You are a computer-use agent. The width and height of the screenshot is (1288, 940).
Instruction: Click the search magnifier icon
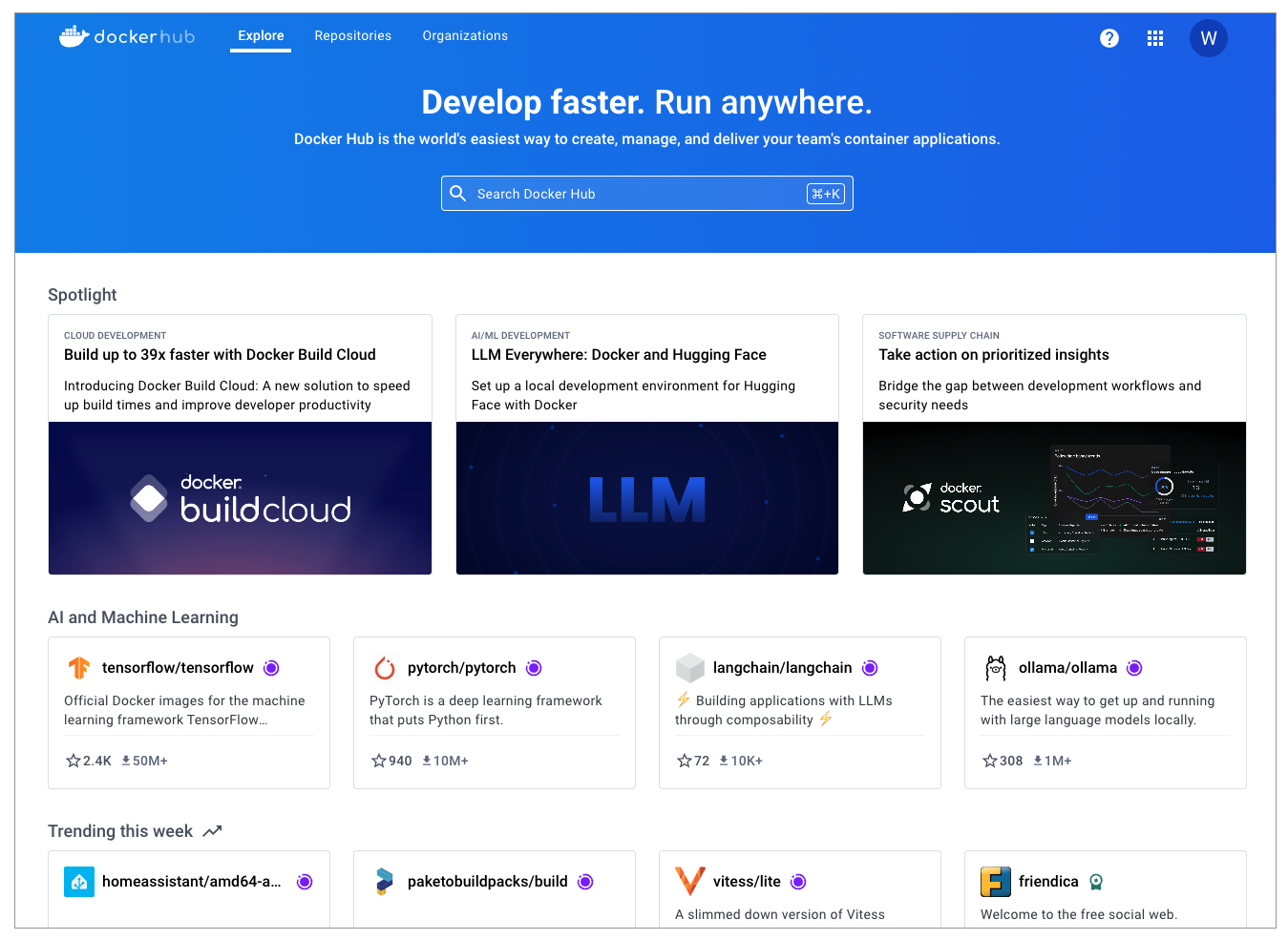(x=458, y=194)
